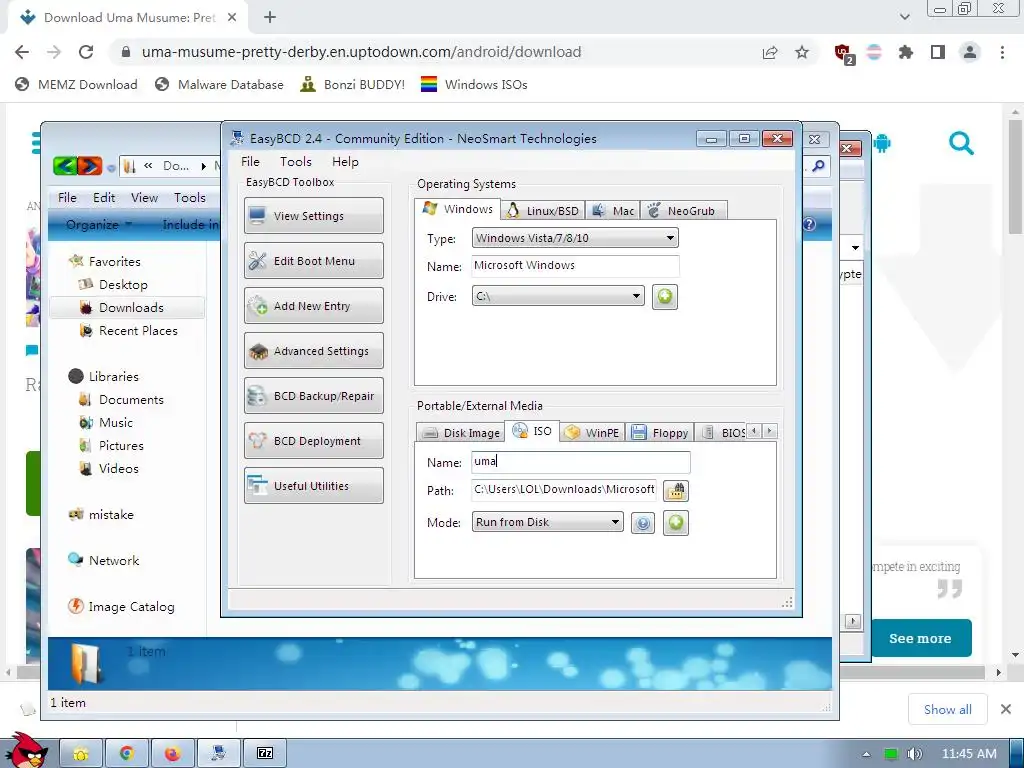Go back with Explorer green arrow
The width and height of the screenshot is (1024, 768).
[x=65, y=166]
